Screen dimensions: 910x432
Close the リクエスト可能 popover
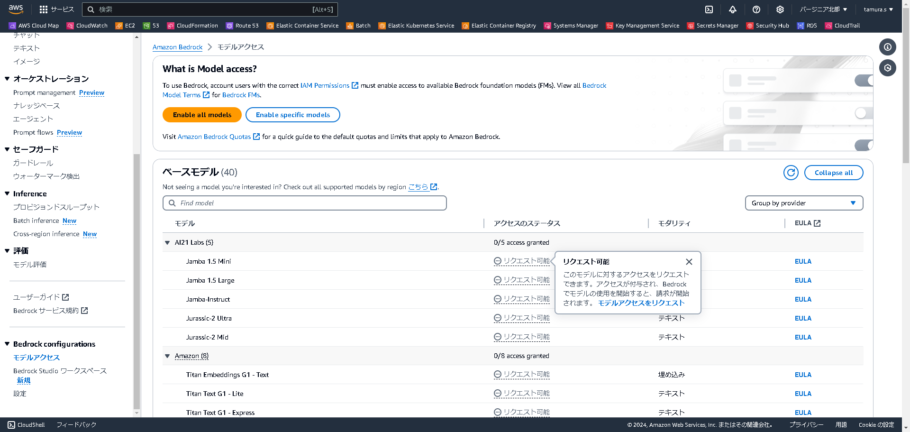688,262
